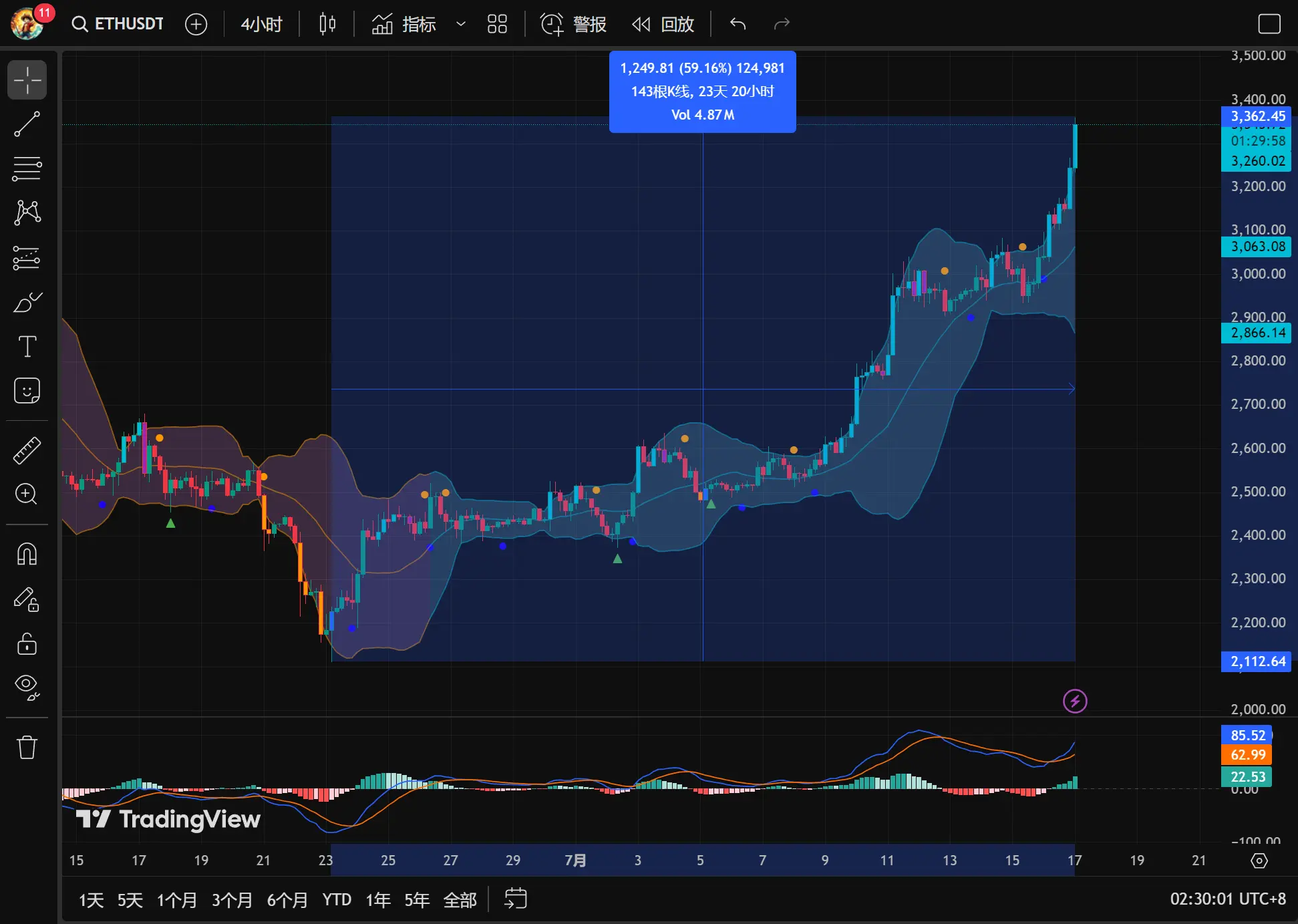Click the measurement info box showing 1,249.81 (59.16%)
The image size is (1298, 924).
pyautogui.click(x=702, y=92)
